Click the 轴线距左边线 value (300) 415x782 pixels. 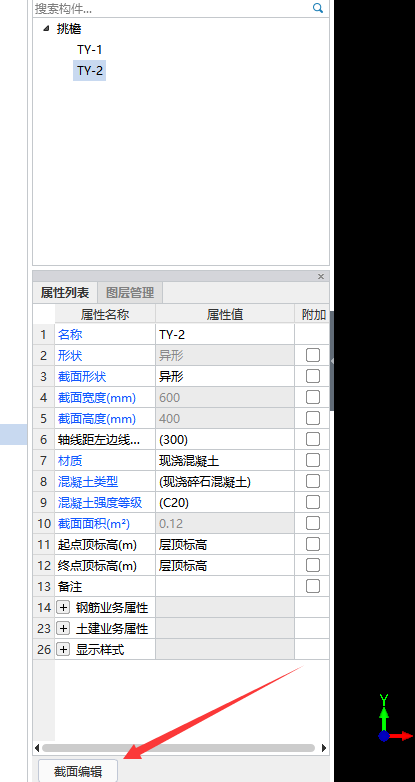225,439
